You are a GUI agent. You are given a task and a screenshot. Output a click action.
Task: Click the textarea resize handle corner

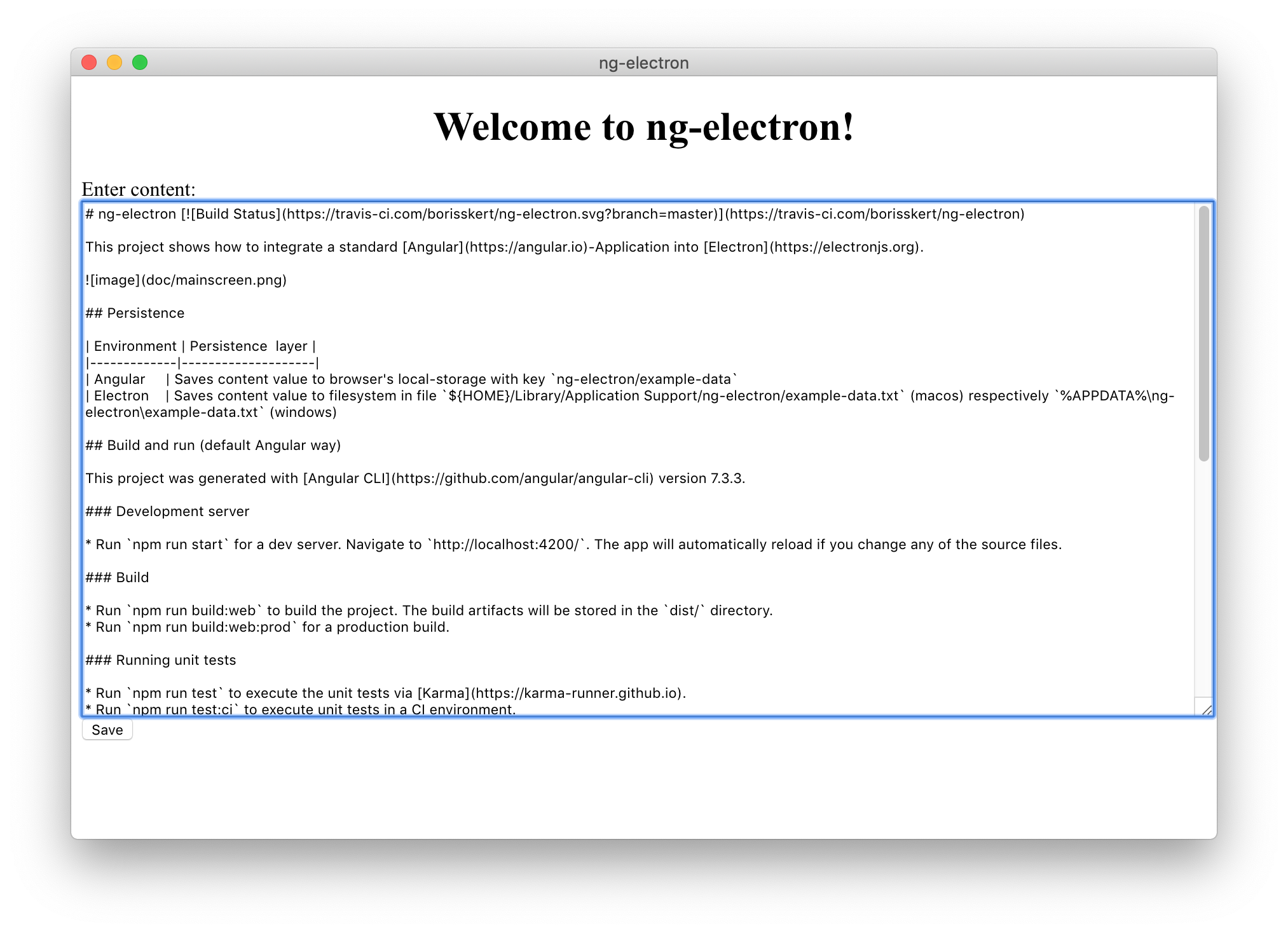pyautogui.click(x=1206, y=709)
